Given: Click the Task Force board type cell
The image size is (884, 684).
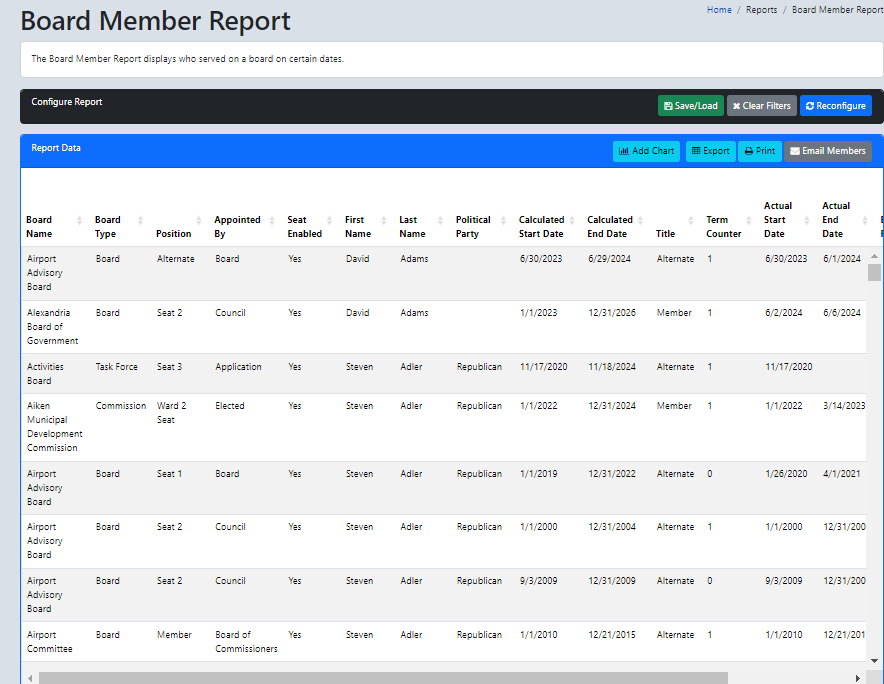Looking at the screenshot, I should (x=117, y=367).
